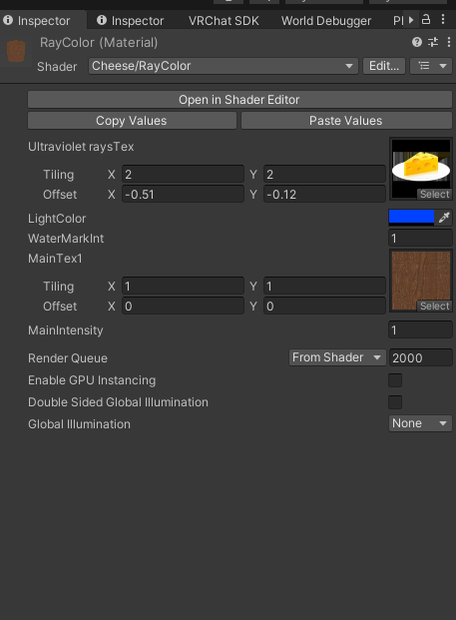The width and height of the screenshot is (456, 620).
Task: Toggle the Double Sided Global Illumination checkbox
Action: coord(395,402)
